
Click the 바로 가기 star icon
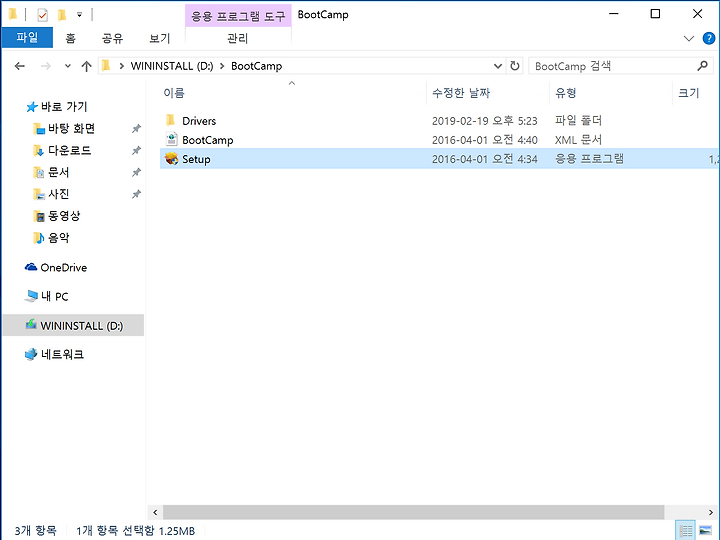pyautogui.click(x=31, y=107)
